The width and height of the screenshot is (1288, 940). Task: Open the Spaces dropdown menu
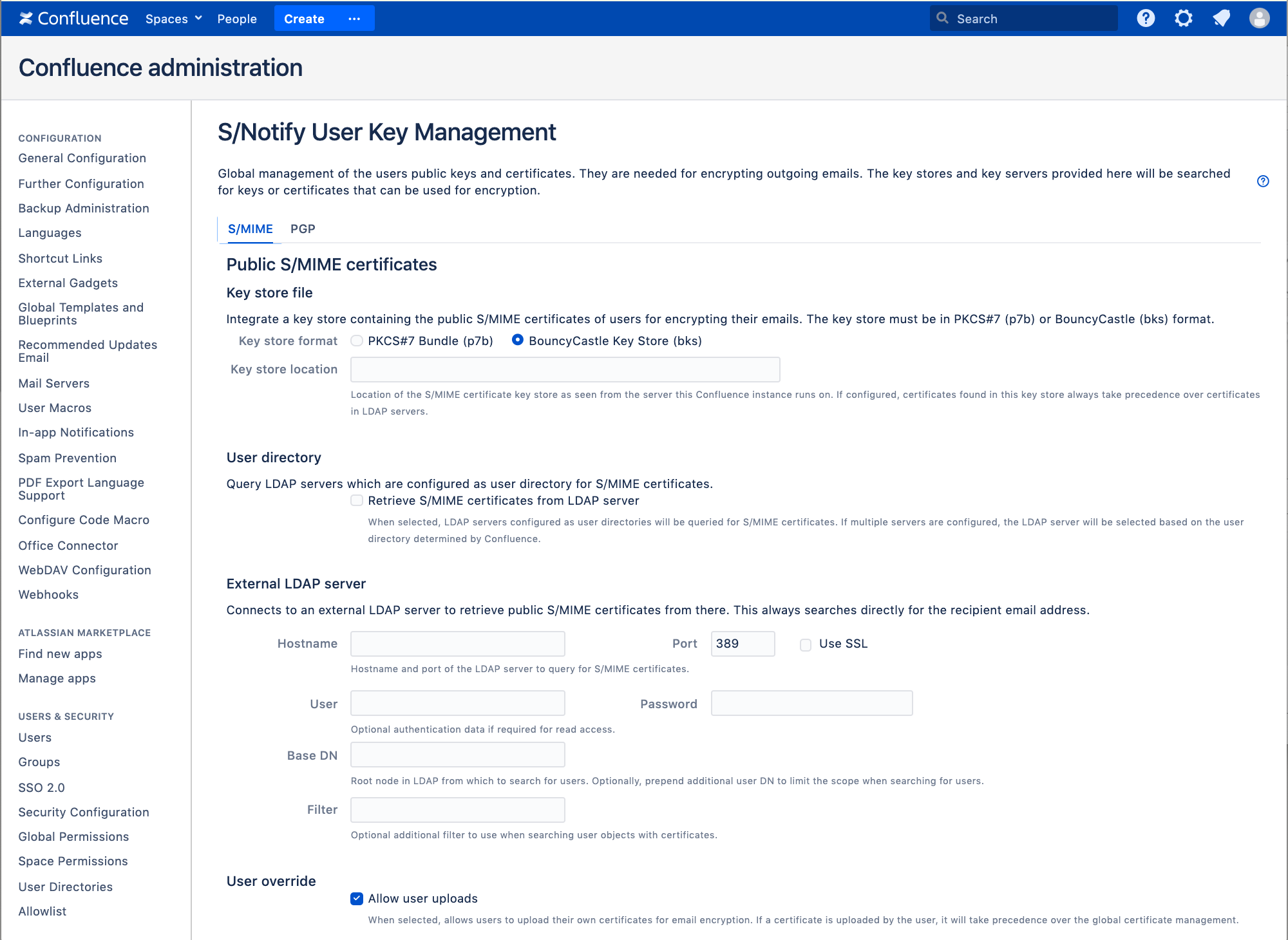coord(173,19)
